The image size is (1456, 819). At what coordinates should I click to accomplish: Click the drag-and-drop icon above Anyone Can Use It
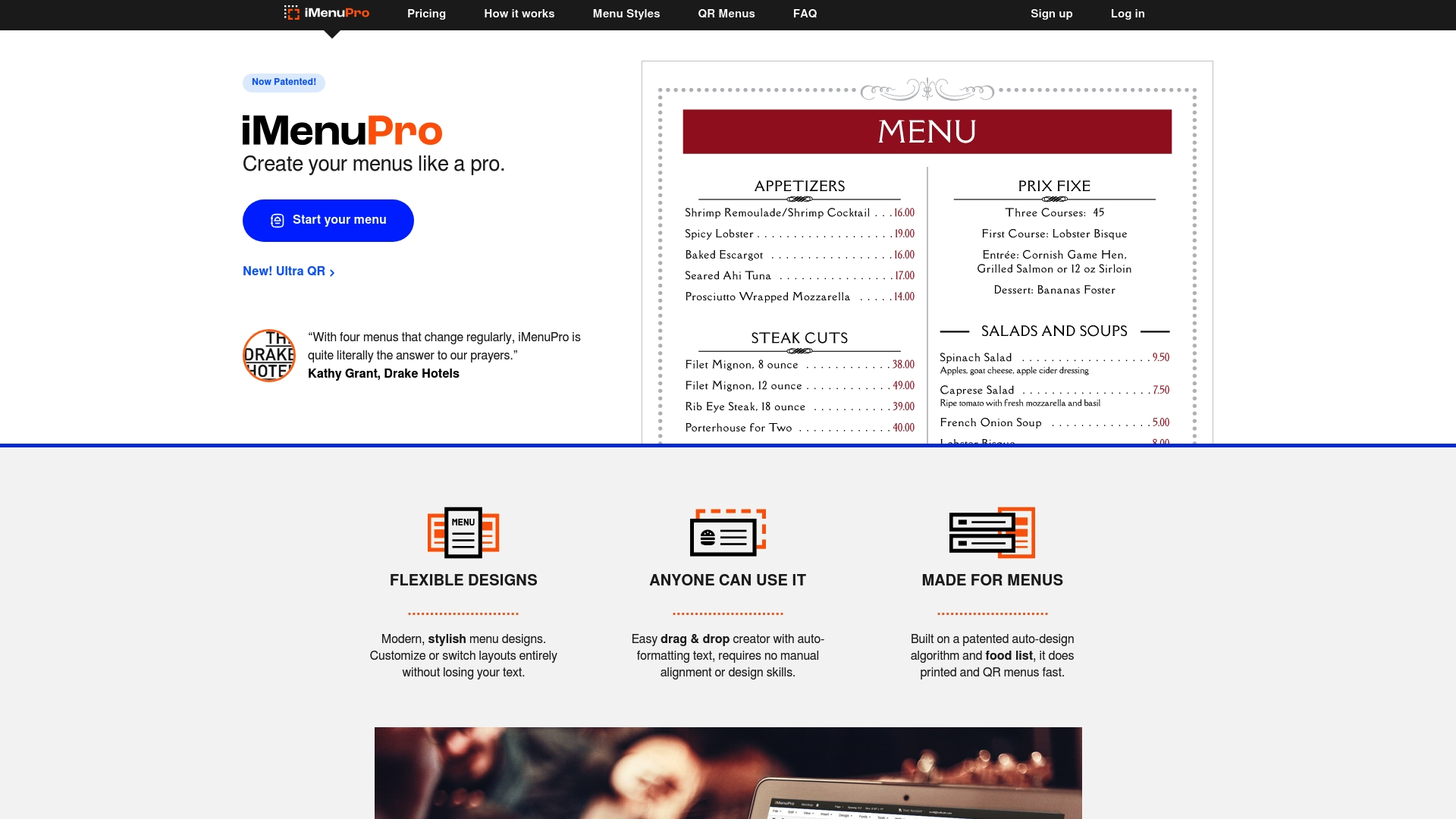click(x=727, y=533)
